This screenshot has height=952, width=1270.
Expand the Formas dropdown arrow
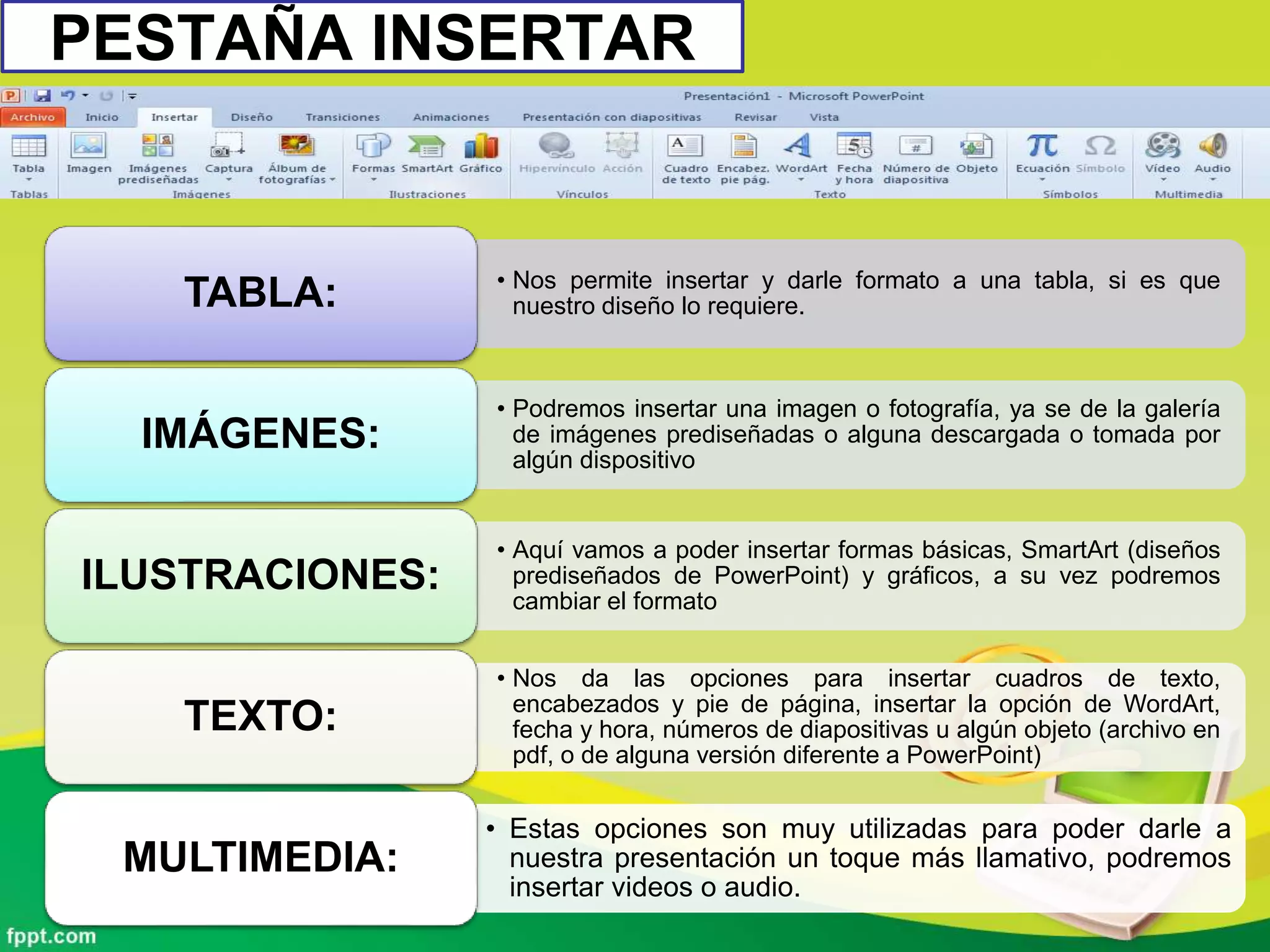coord(373,180)
